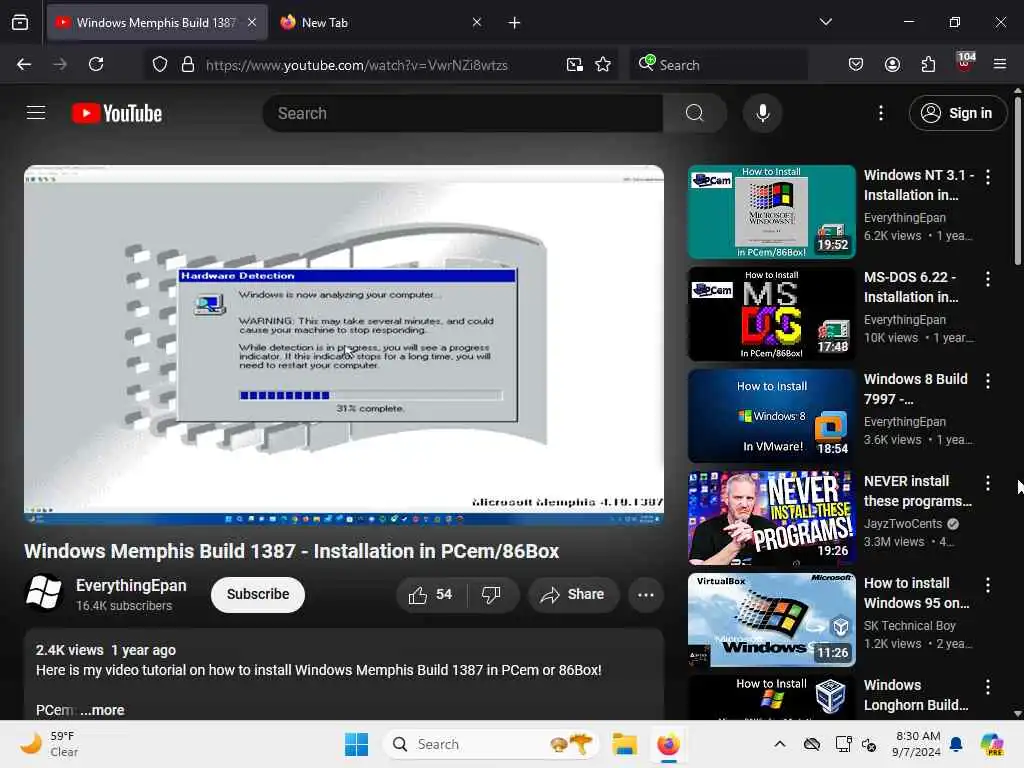Viewport: 1024px width, 768px height.
Task: Click the YouTube search magnifier button
Action: pos(694,113)
